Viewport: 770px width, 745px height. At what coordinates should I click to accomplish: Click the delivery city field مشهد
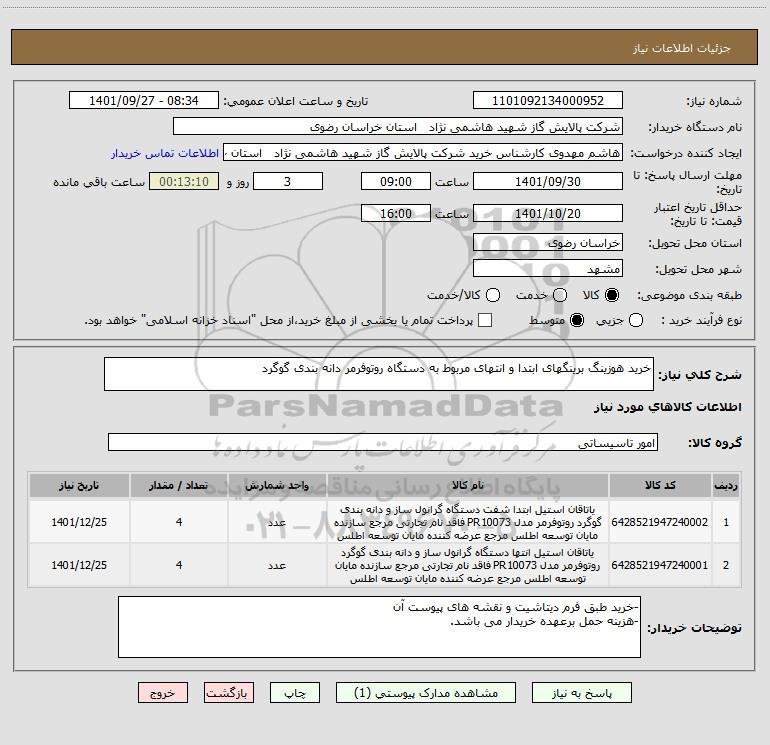pyautogui.click(x=548, y=269)
